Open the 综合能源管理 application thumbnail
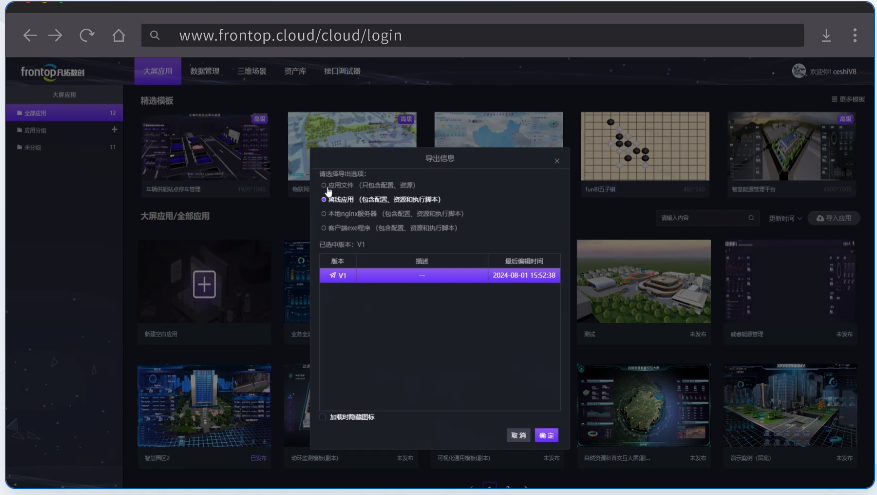 (790, 281)
